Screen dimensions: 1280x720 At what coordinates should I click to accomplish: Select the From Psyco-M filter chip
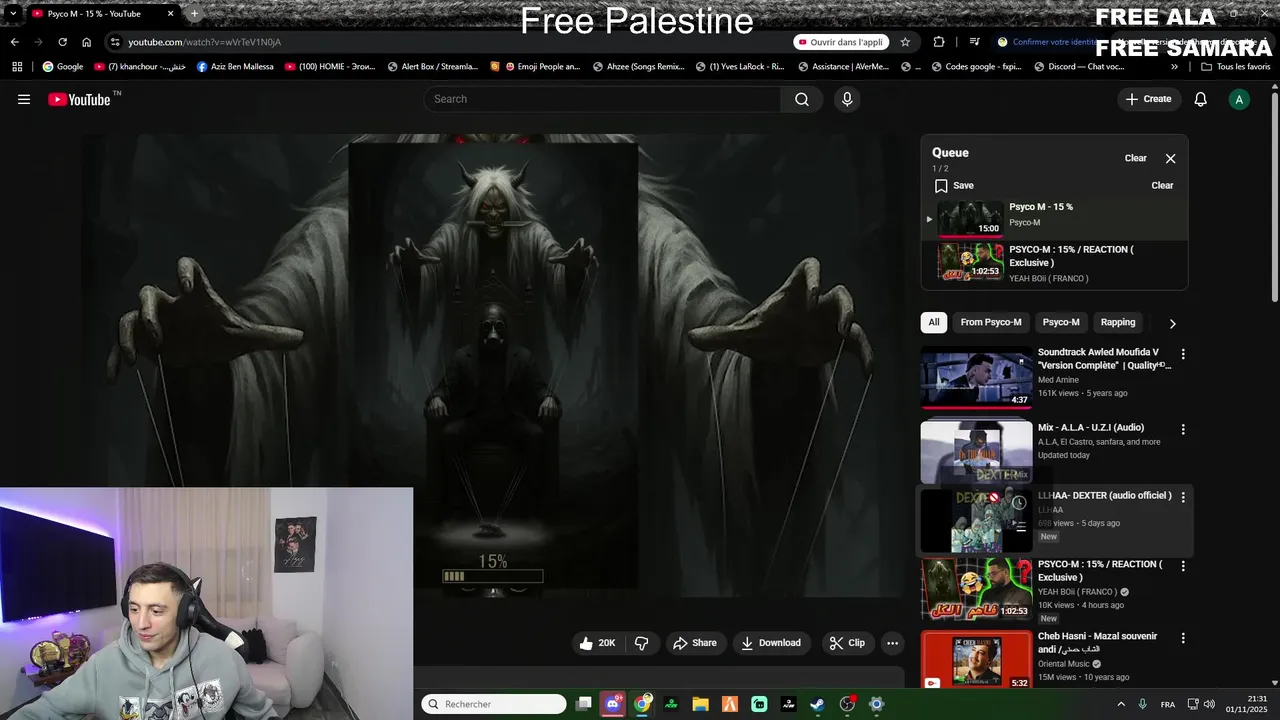(991, 322)
